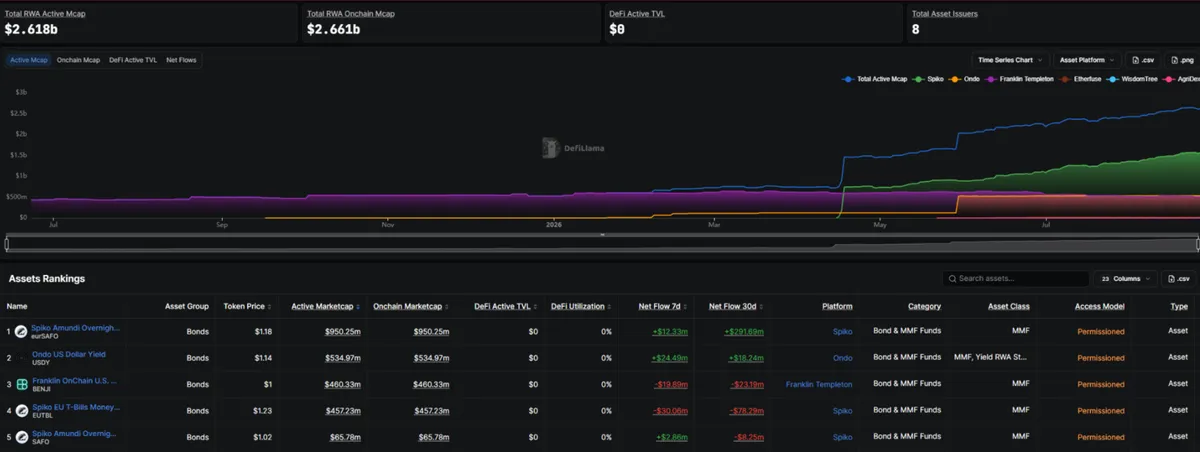Image resolution: width=1200 pixels, height=452 pixels.
Task: Open the Franklin Templeton platform link
Action: pos(819,384)
